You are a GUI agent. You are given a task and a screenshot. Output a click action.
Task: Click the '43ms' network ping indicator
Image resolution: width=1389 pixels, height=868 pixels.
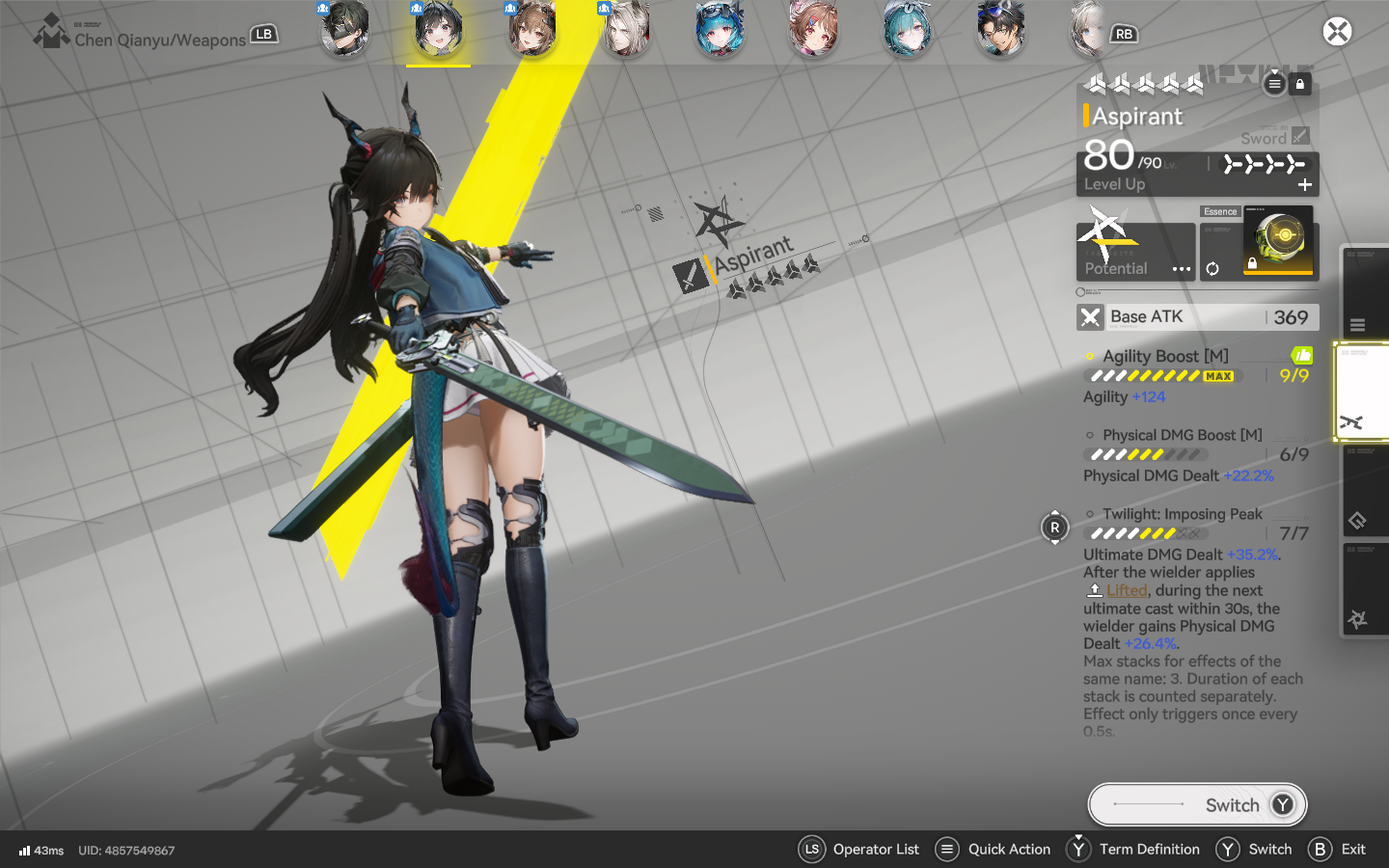point(41,851)
